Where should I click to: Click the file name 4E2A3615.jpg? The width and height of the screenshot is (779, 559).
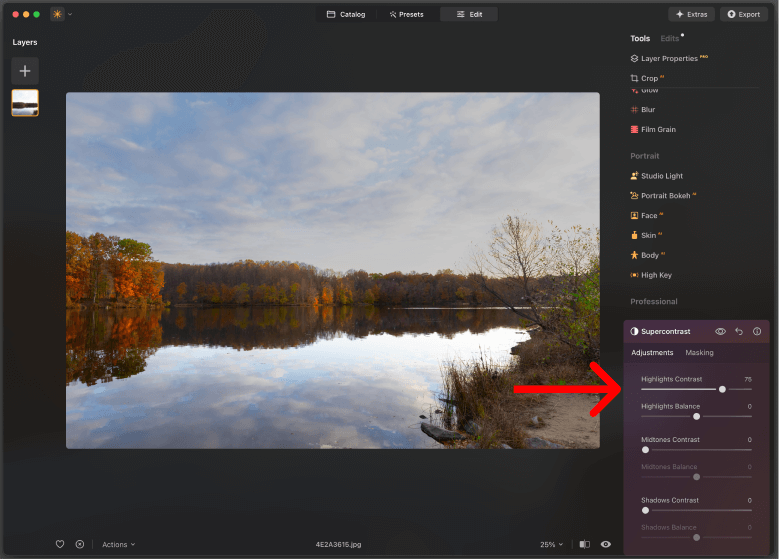point(338,545)
